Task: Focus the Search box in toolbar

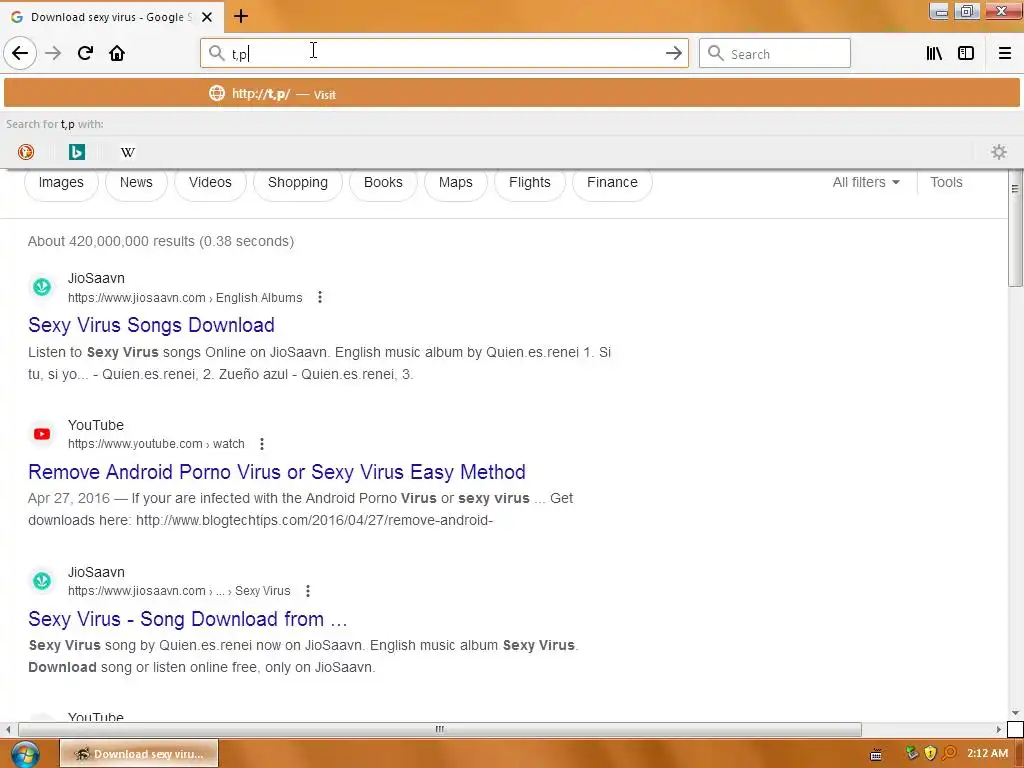Action: pyautogui.click(x=775, y=54)
